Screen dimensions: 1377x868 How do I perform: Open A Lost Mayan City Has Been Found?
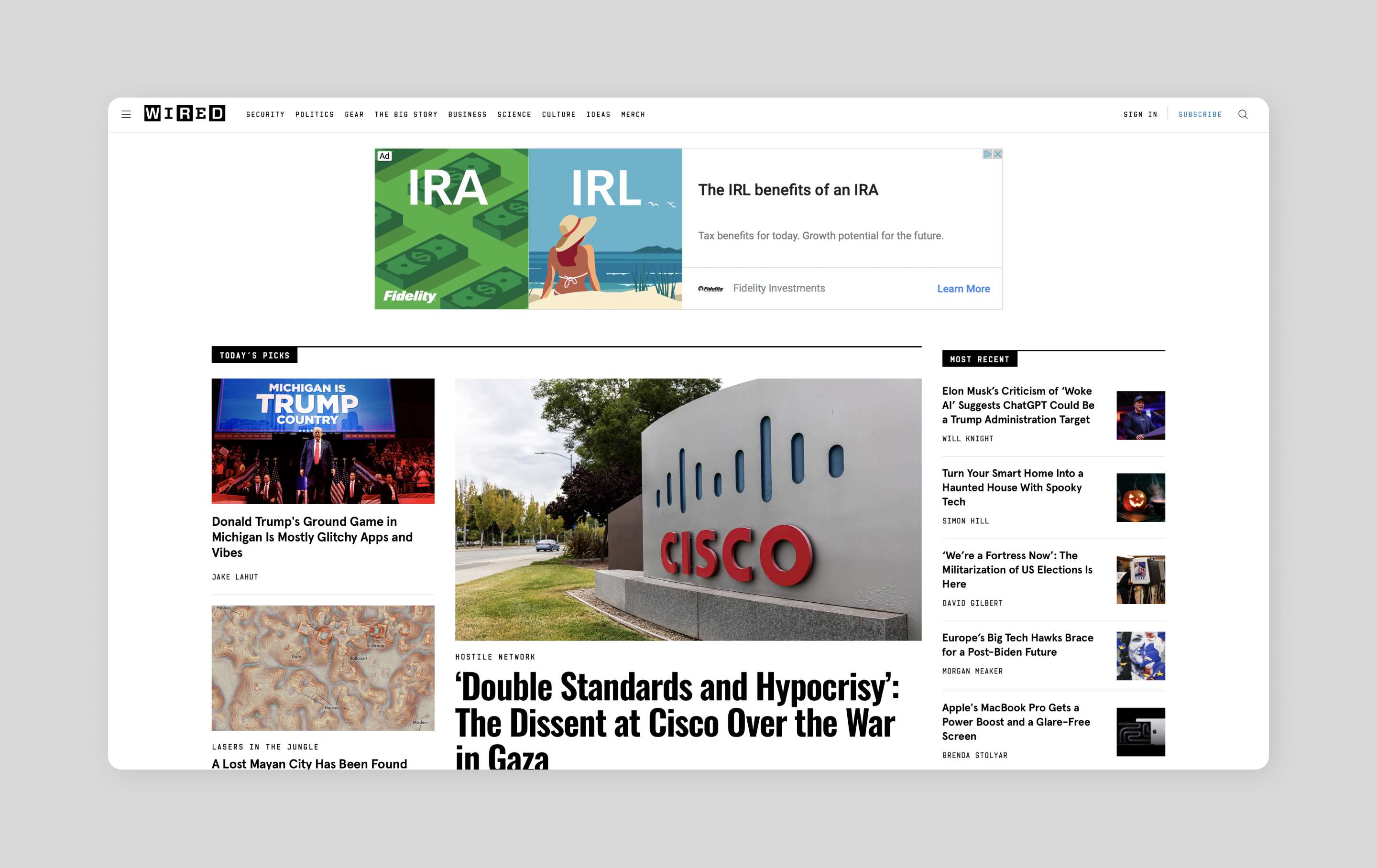tap(309, 763)
